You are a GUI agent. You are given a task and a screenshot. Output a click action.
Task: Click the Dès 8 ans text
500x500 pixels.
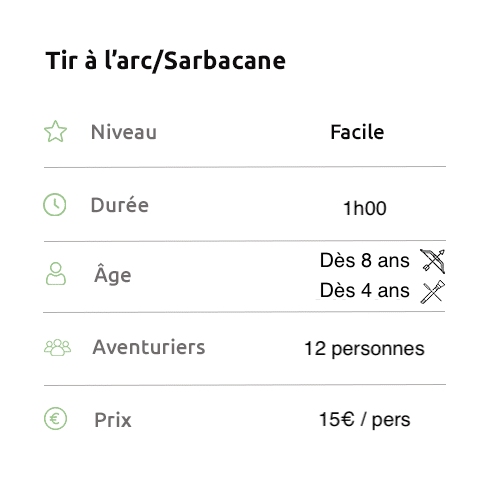364,260
